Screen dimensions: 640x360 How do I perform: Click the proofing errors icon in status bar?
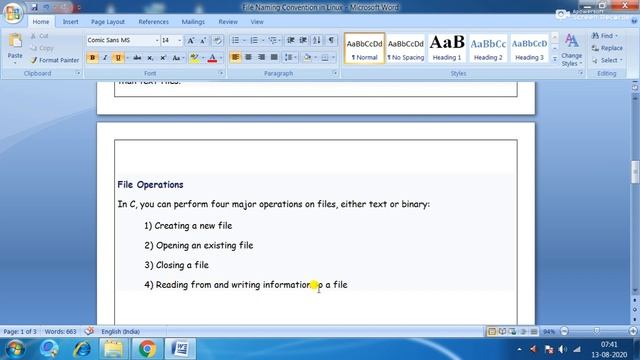point(89,331)
